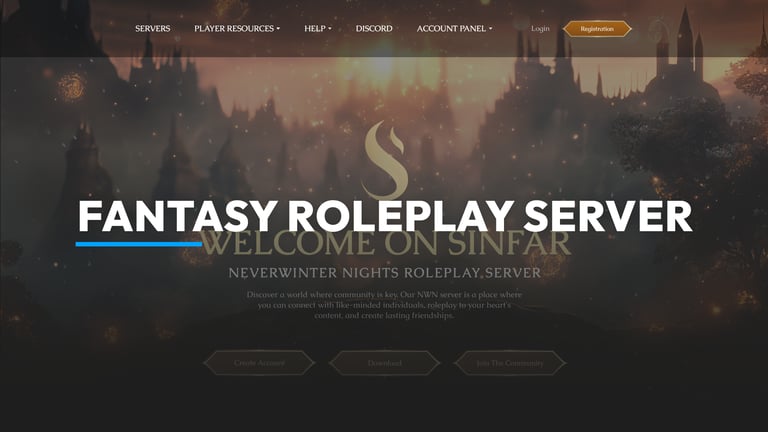Screen dimensions: 768x432
Task: Open the Servers menu item
Action: pos(153,28)
